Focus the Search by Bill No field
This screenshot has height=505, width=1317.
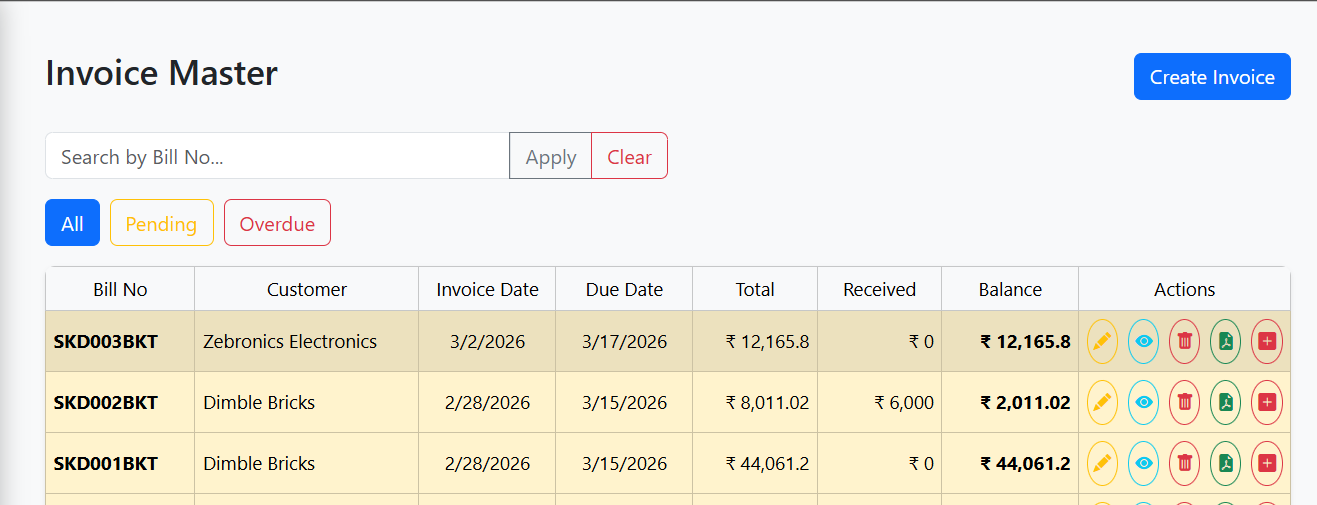[278, 156]
